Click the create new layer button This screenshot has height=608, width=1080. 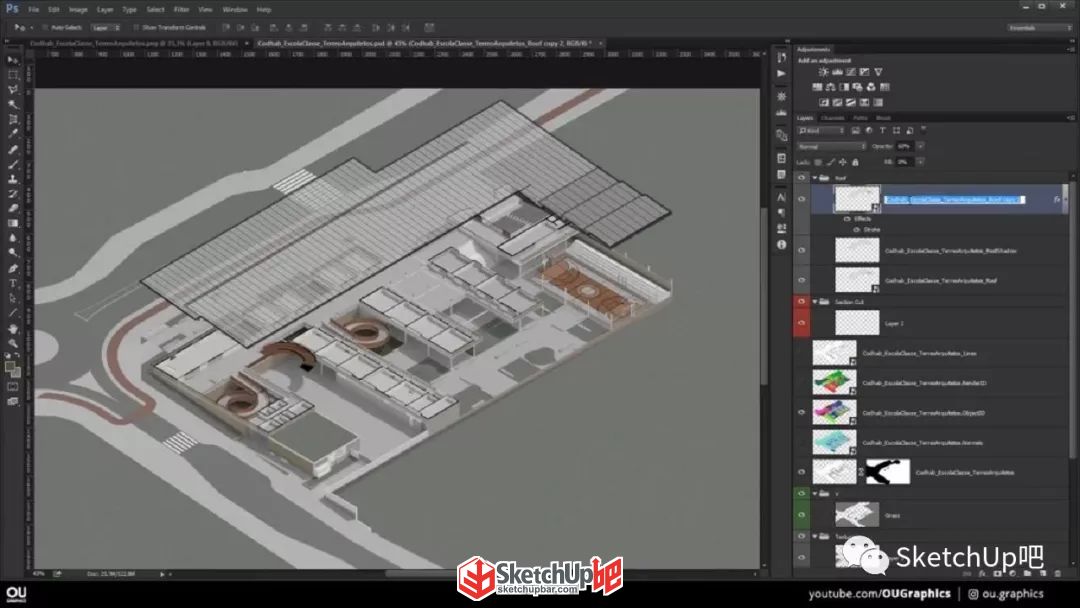(x=1043, y=574)
